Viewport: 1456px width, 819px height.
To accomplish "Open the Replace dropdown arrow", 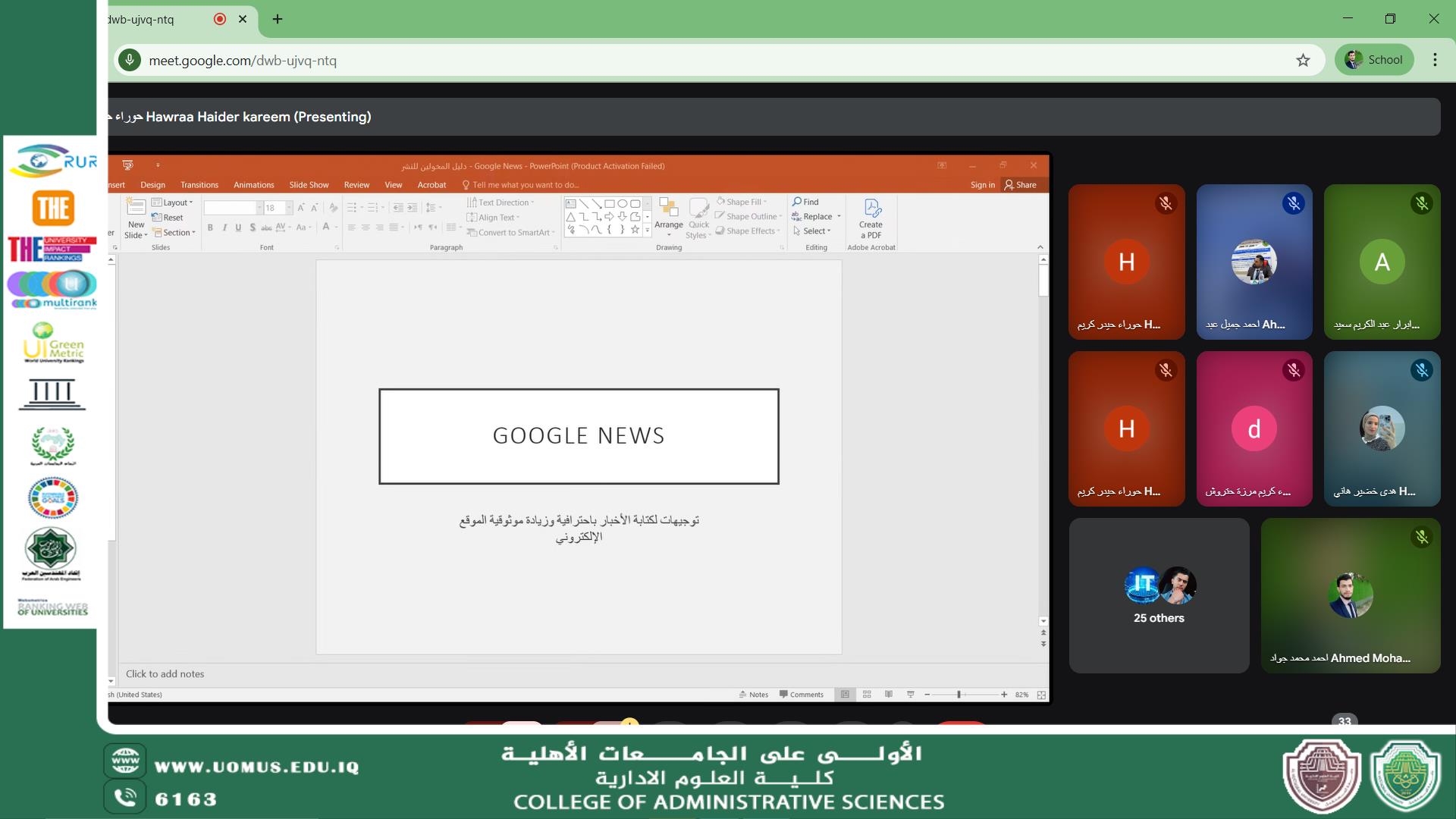I will click(x=839, y=217).
